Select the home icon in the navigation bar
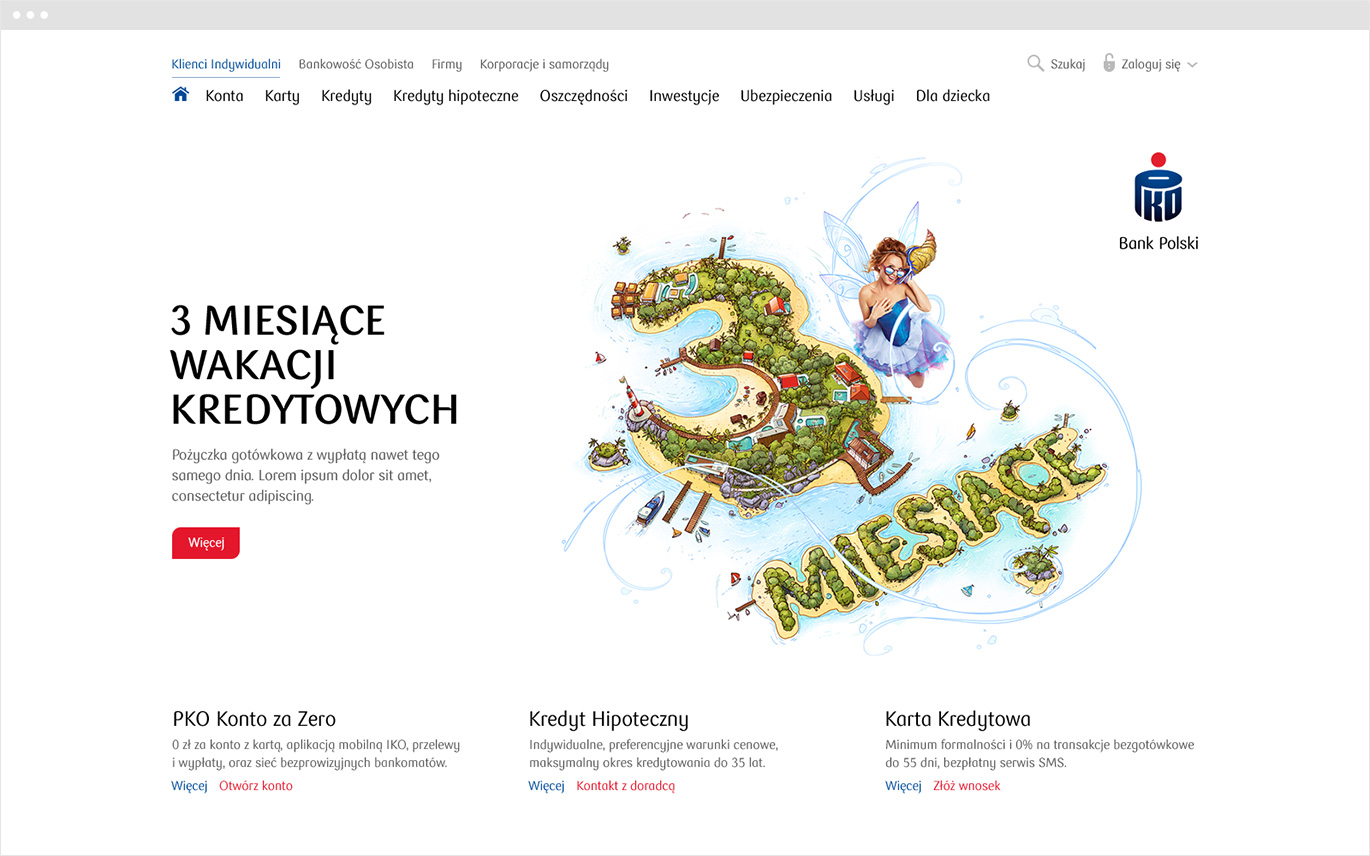 180,93
